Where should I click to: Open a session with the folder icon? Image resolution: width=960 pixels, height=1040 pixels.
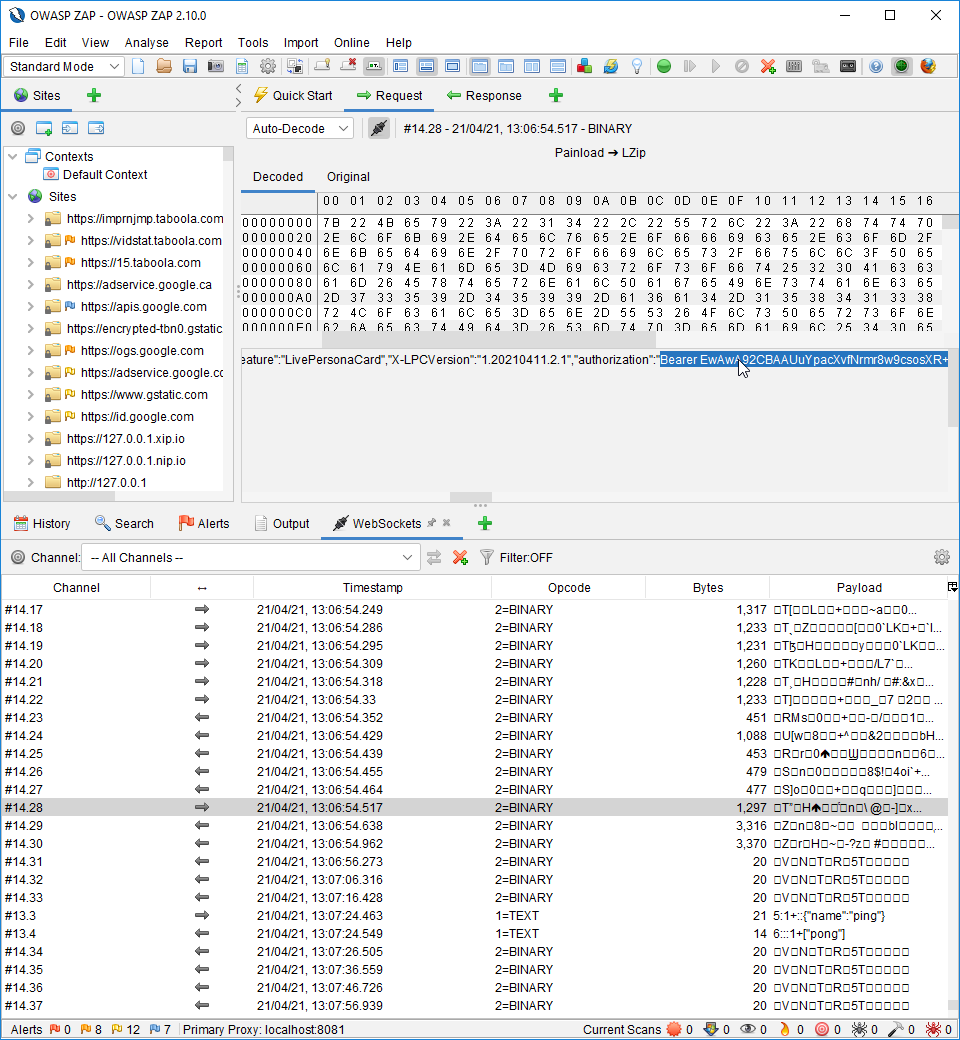164,66
